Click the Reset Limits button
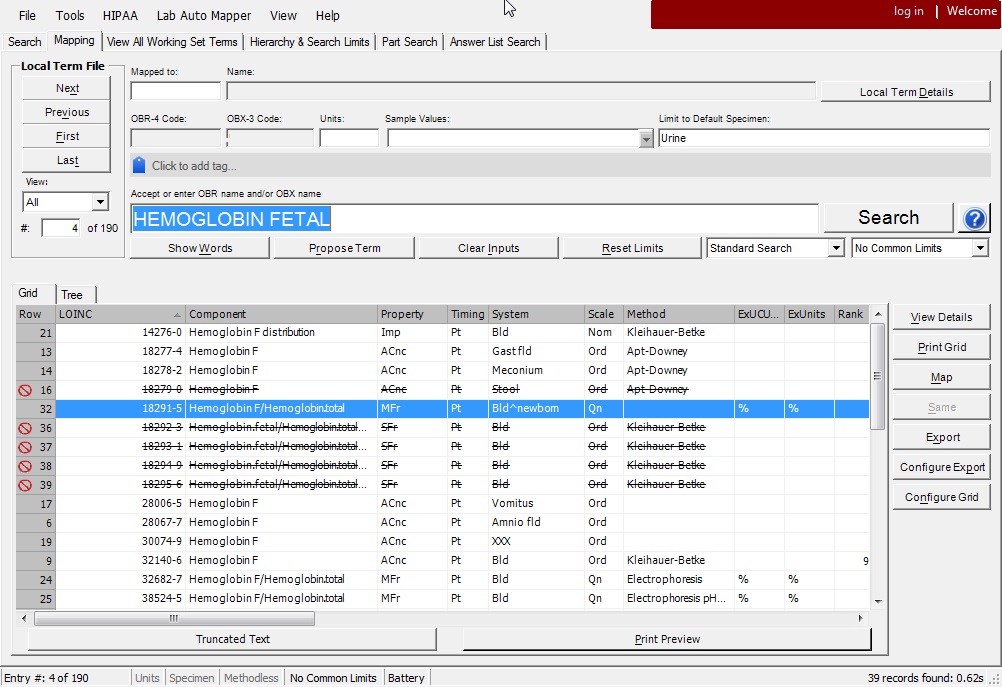The height and width of the screenshot is (687, 1002). (632, 248)
